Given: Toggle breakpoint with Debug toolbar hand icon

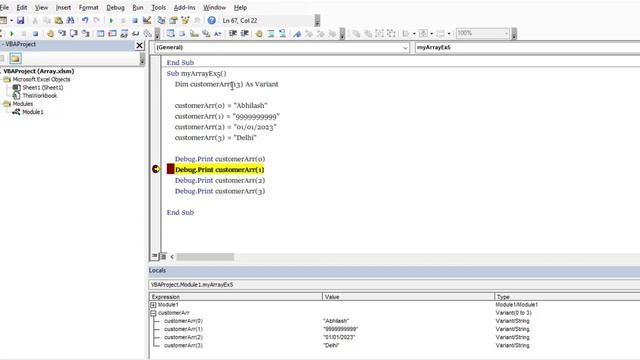Looking at the screenshot, I should 50,33.
